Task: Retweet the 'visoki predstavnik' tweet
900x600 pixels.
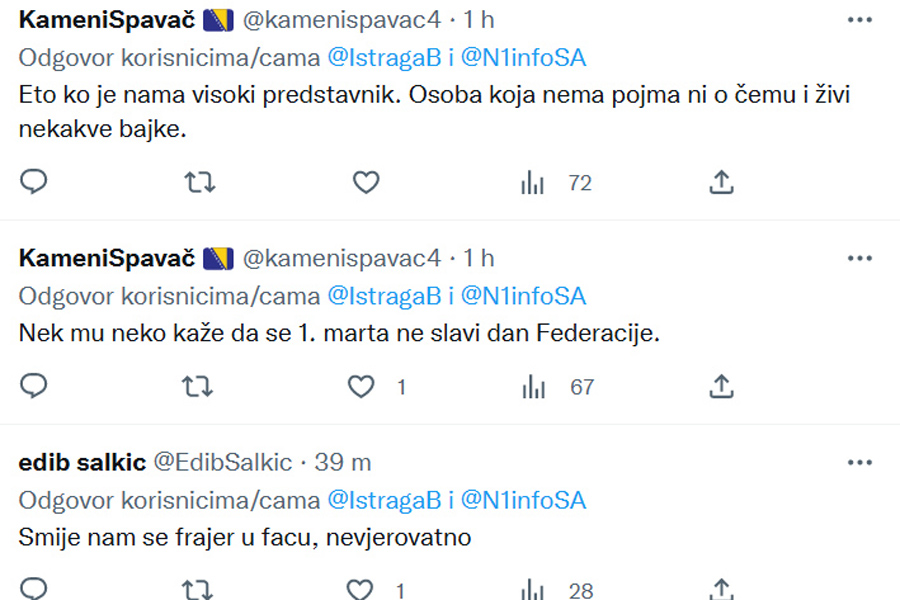Action: pos(199,183)
